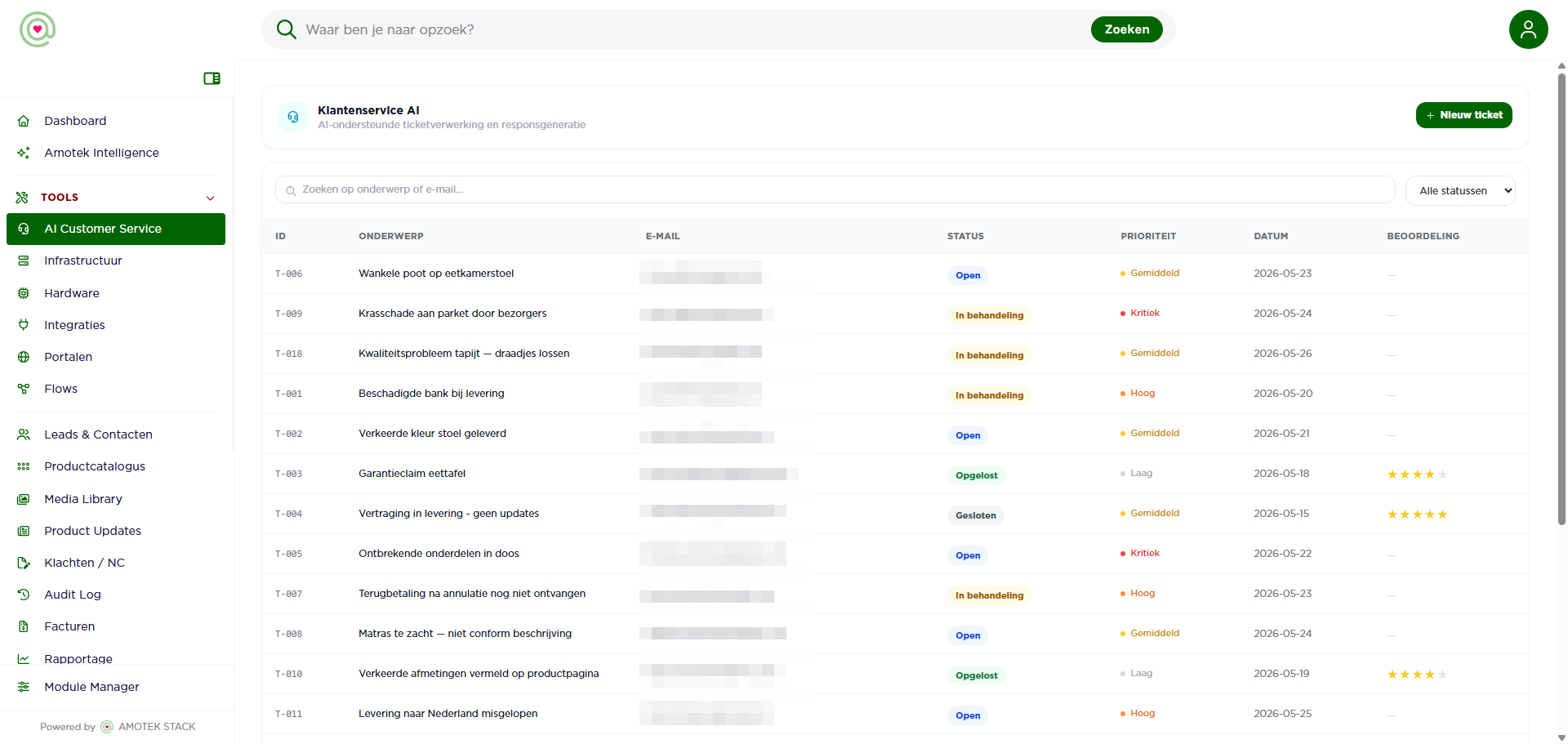Open Amotek Intelligence in the sidebar
The image size is (1568, 744).
point(116,153)
